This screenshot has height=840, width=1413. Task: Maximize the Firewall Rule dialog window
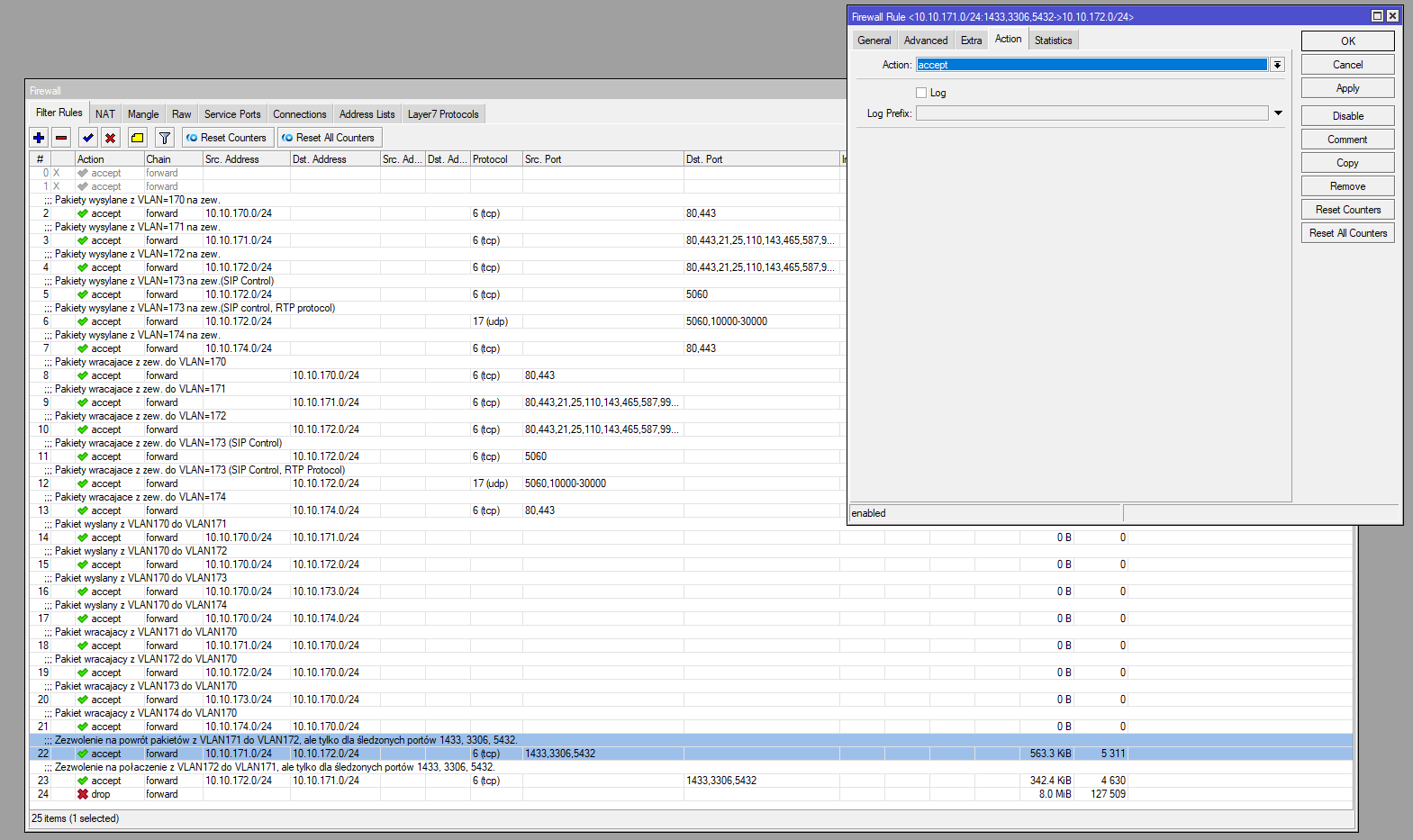click(1377, 16)
